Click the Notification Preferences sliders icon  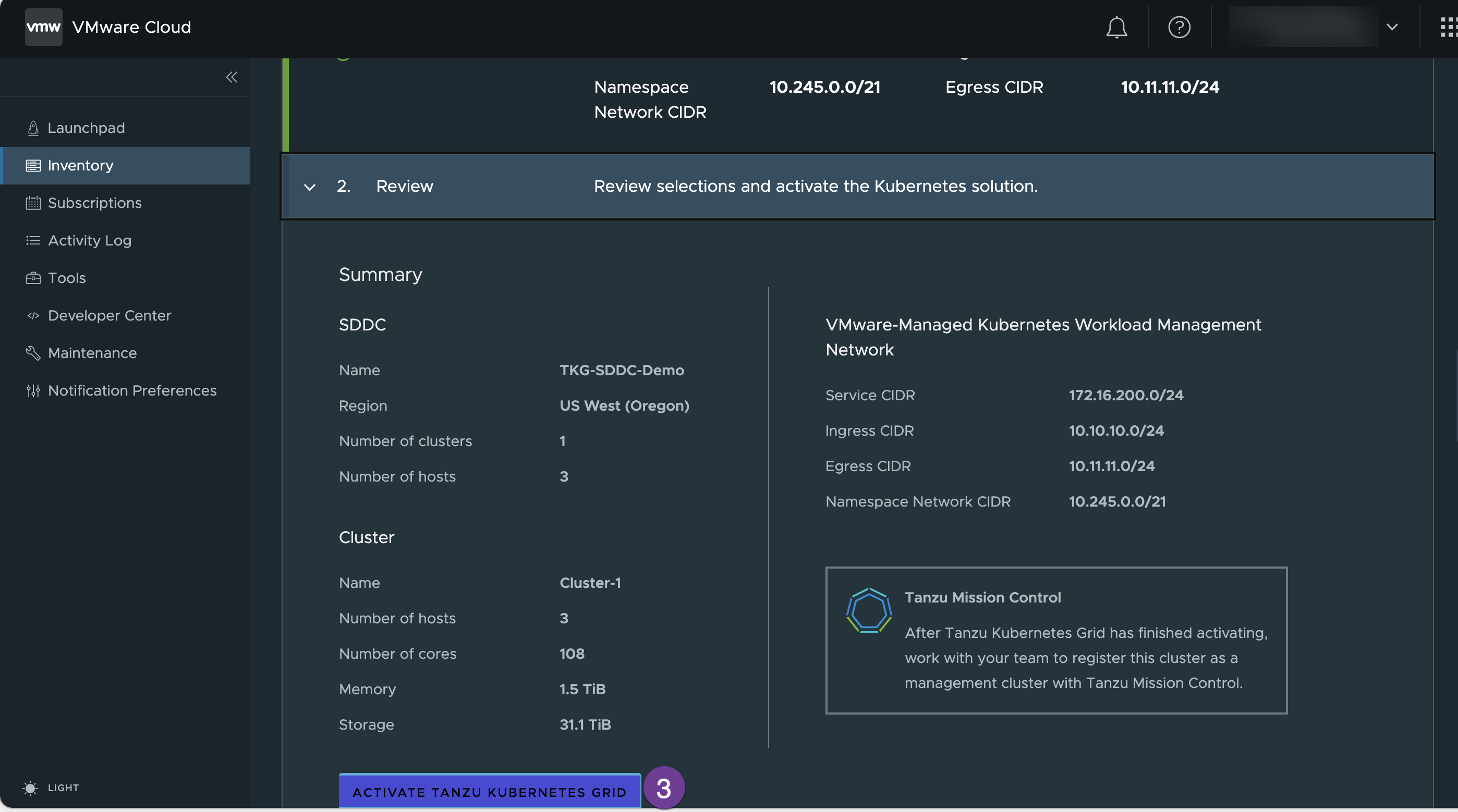(33, 390)
